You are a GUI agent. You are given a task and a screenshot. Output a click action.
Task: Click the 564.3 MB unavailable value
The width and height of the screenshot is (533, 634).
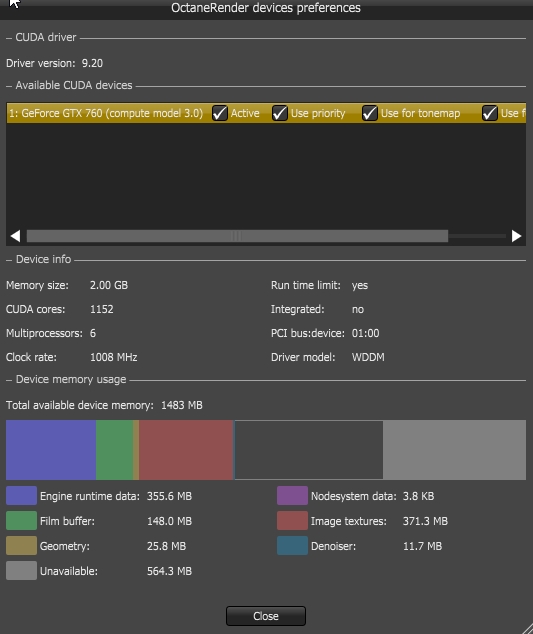[x=169, y=571]
